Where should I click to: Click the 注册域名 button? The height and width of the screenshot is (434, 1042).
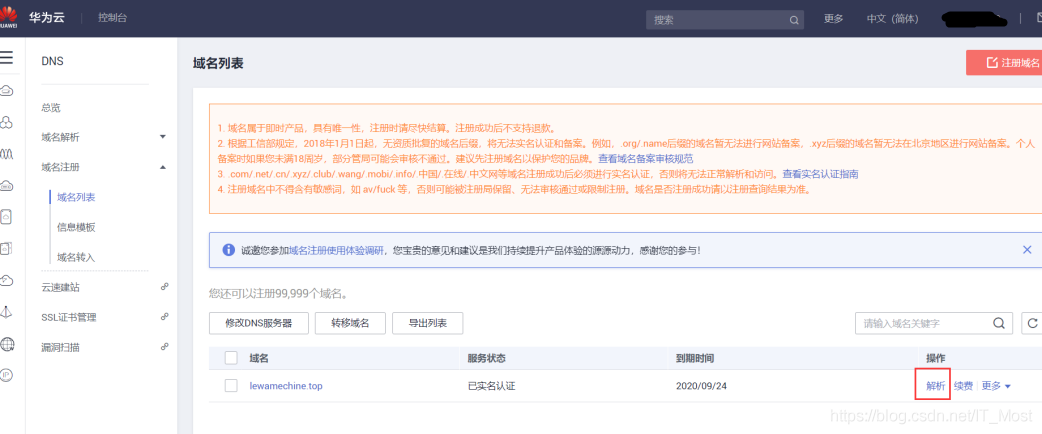(x=1004, y=62)
